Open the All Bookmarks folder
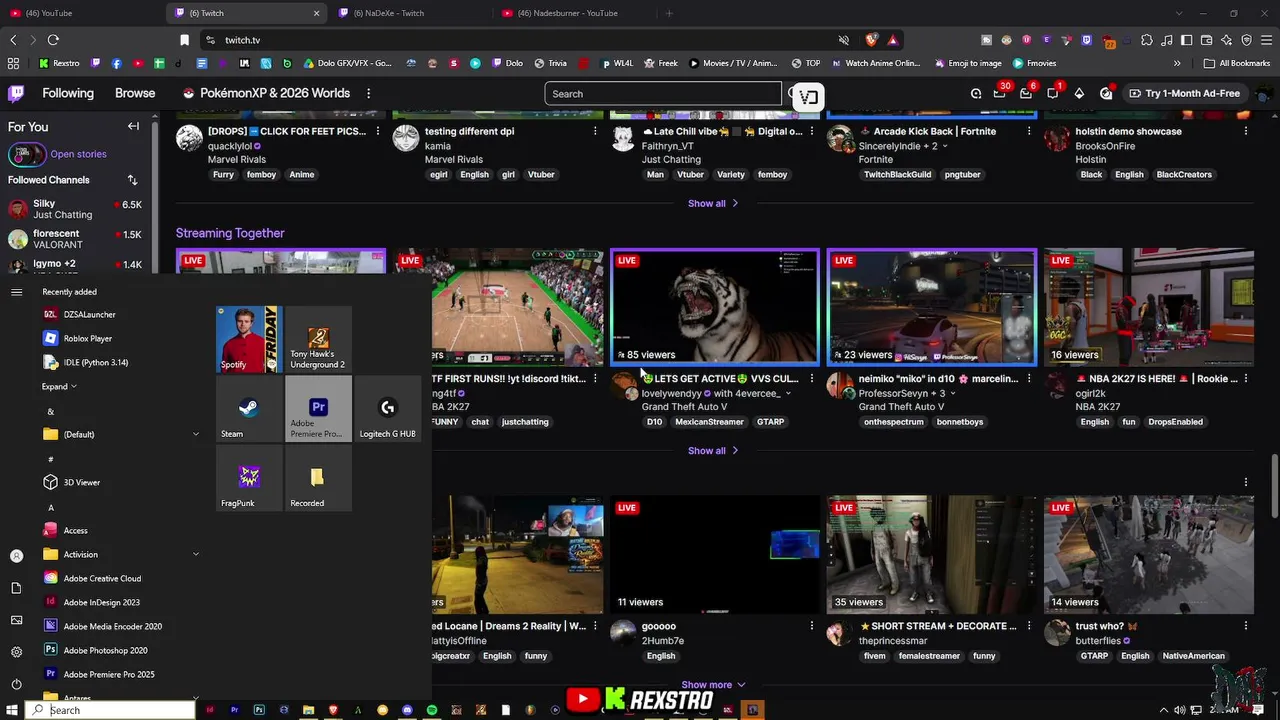1280x720 pixels. [x=1237, y=63]
